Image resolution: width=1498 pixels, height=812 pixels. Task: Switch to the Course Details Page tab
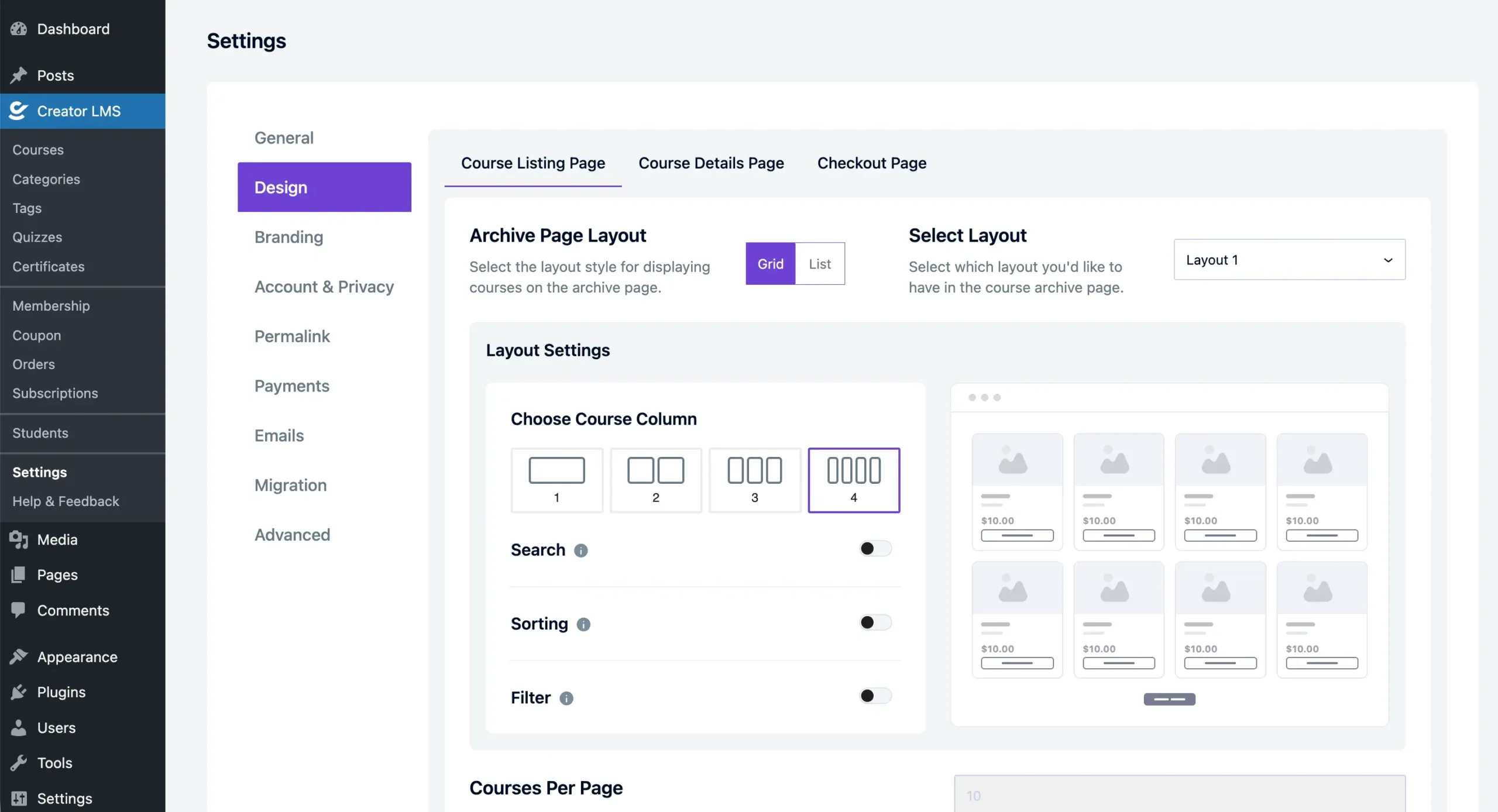710,163
